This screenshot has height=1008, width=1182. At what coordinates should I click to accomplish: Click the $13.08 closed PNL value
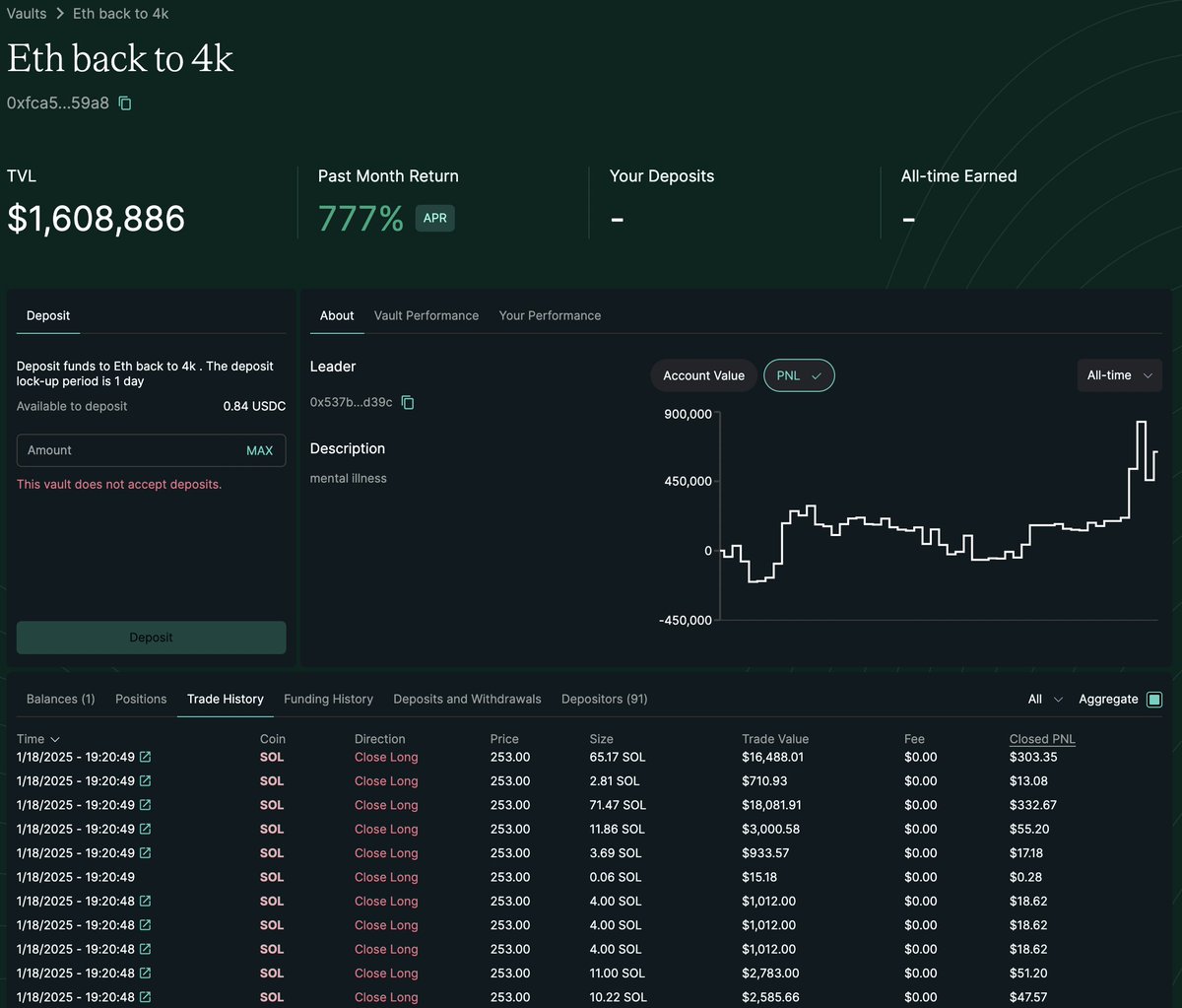1028,780
